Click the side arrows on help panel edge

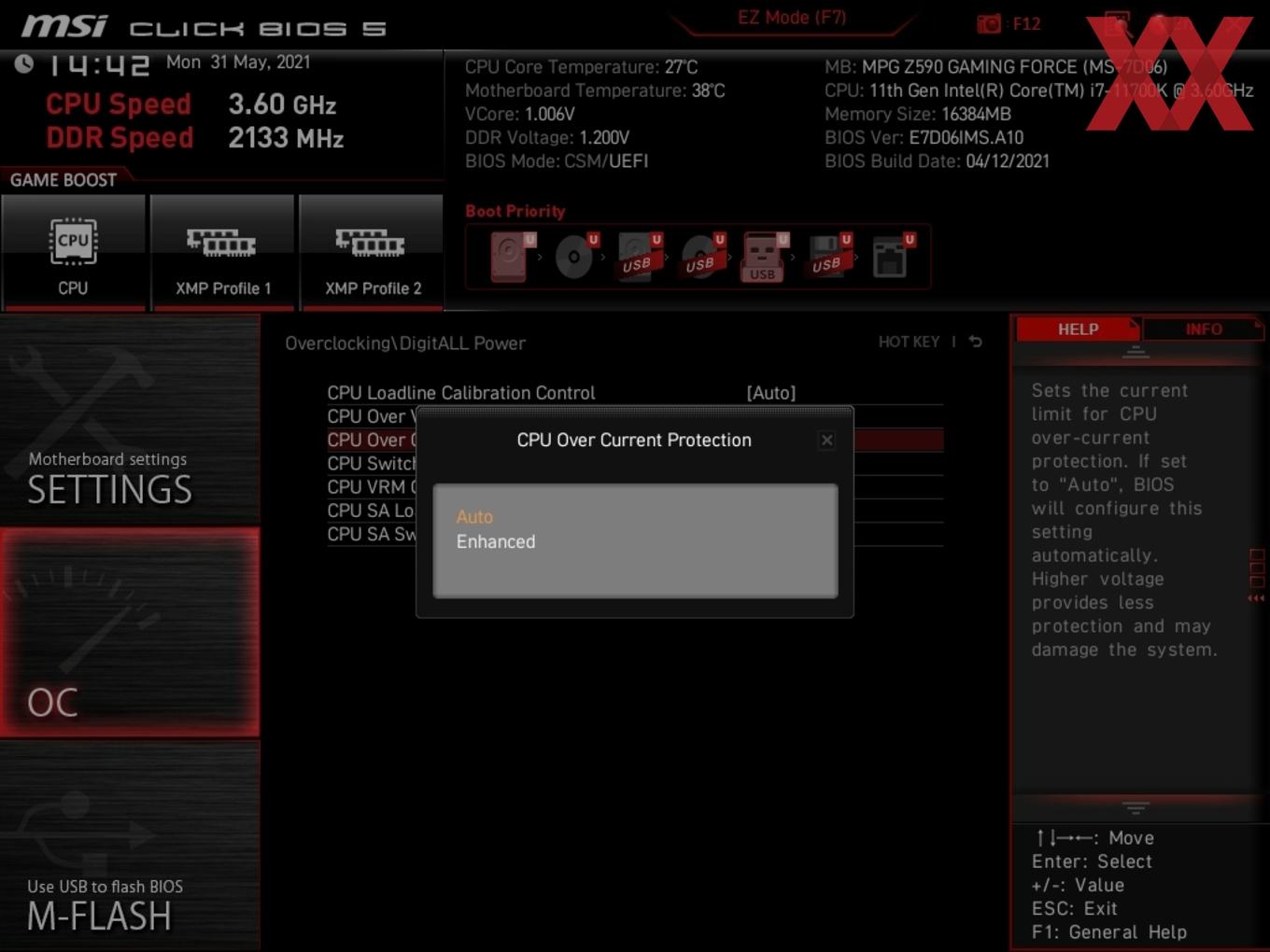point(1256,598)
